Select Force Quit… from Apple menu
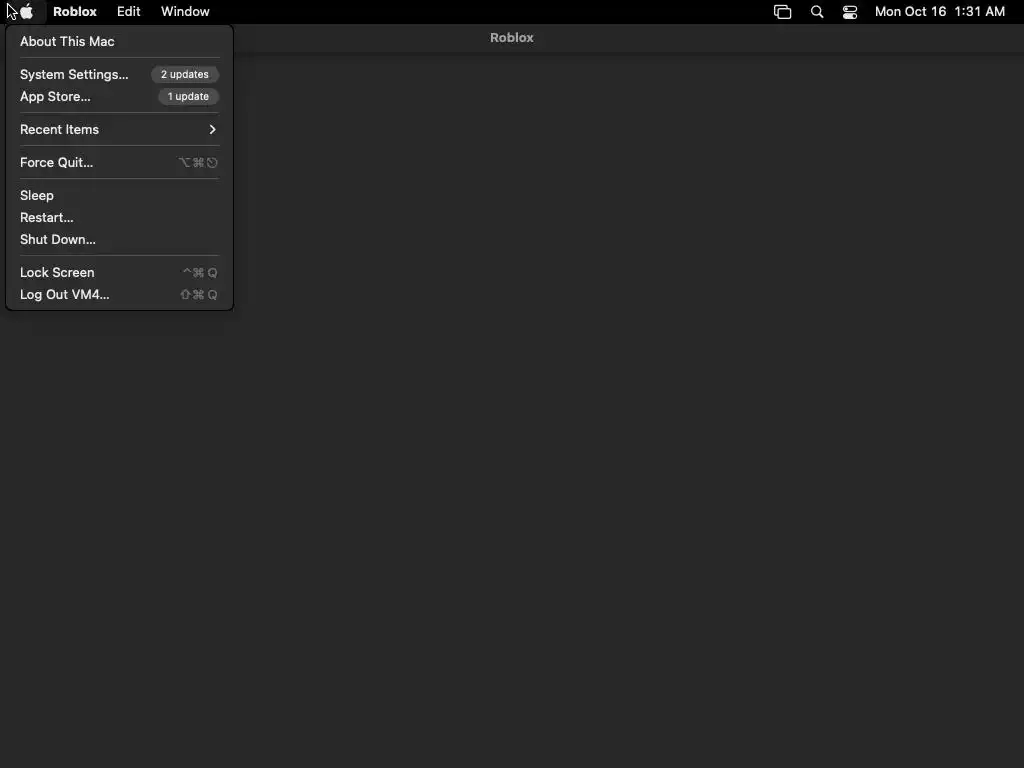This screenshot has width=1024, height=768. [120, 163]
